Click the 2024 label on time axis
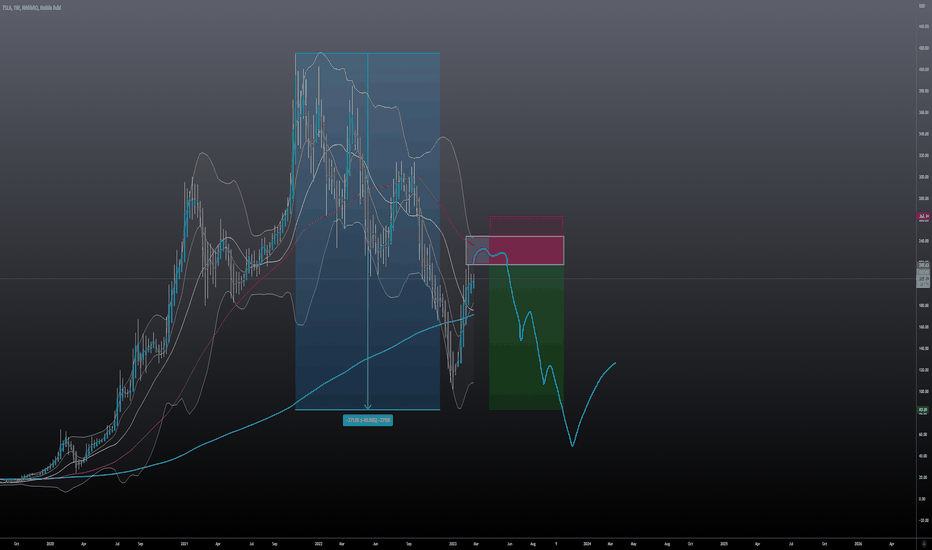The image size is (932, 550). 587,543
